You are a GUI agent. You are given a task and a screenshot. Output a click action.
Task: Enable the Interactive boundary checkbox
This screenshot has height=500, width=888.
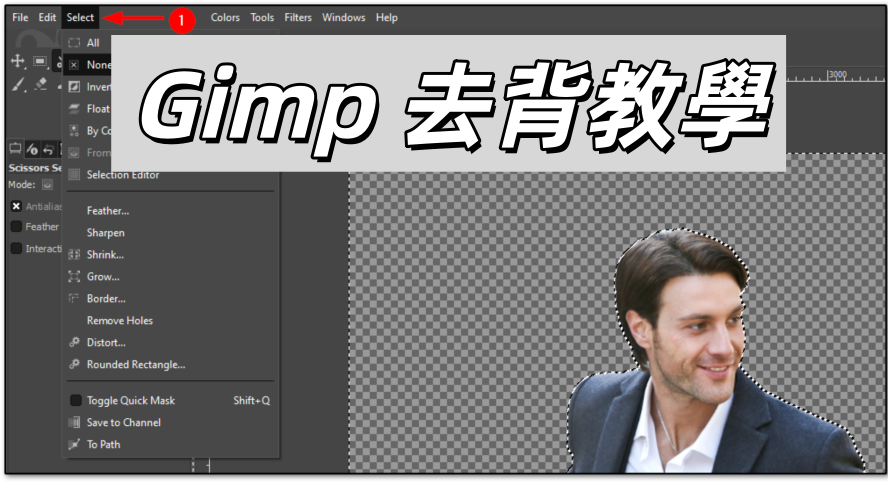(x=16, y=248)
